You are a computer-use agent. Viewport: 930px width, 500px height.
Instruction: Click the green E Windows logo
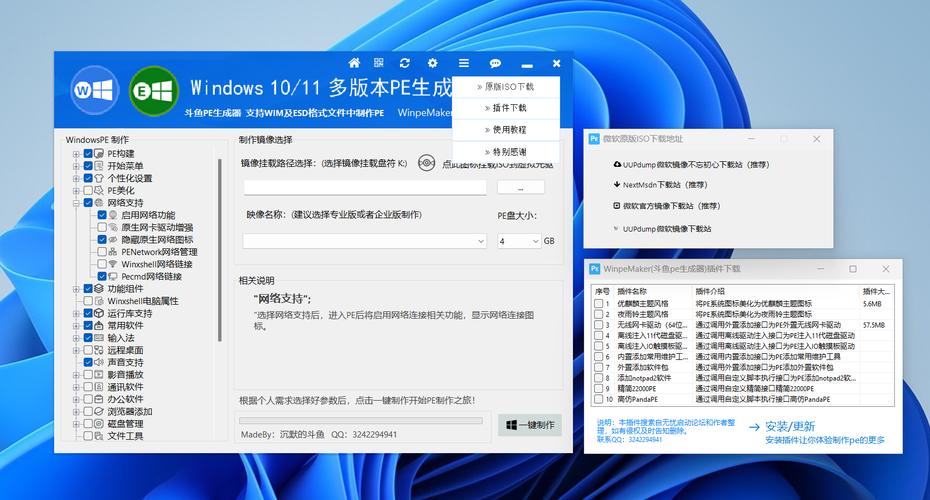pyautogui.click(x=154, y=90)
